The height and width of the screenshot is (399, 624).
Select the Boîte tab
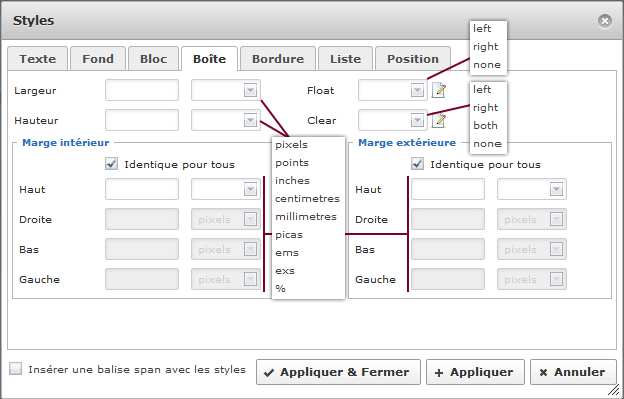coord(209,59)
